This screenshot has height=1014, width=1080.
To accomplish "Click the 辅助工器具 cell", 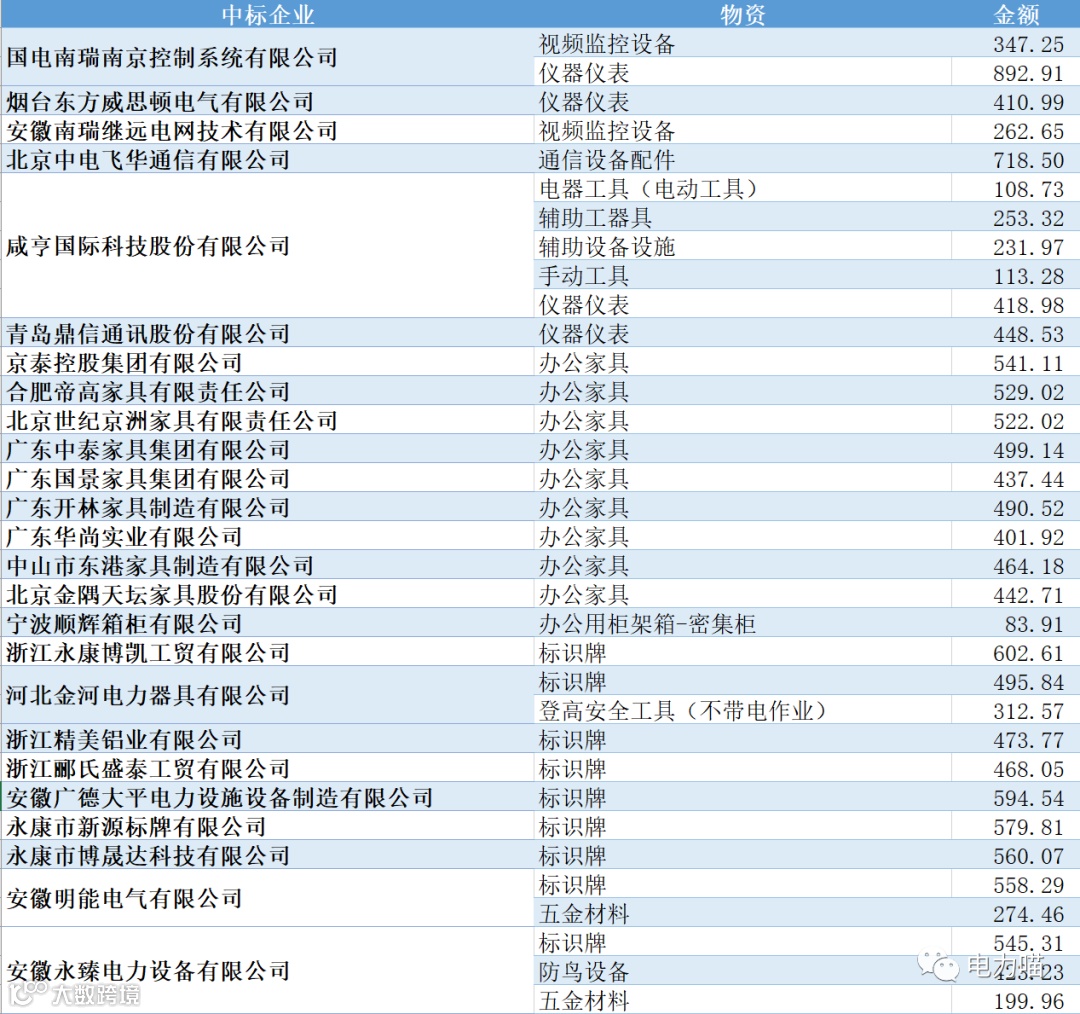I will [x=742, y=216].
